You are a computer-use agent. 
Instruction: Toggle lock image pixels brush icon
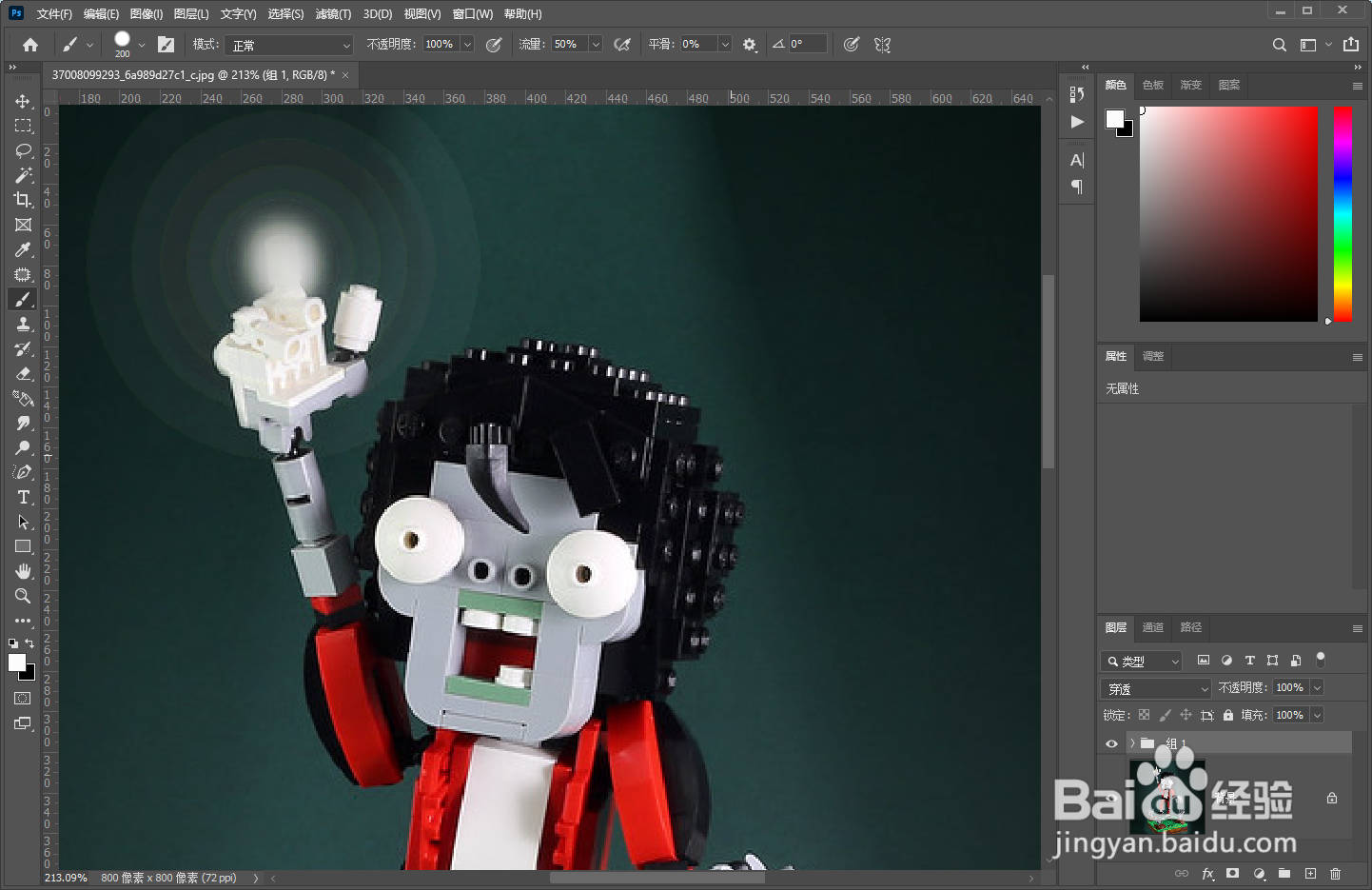click(1165, 715)
